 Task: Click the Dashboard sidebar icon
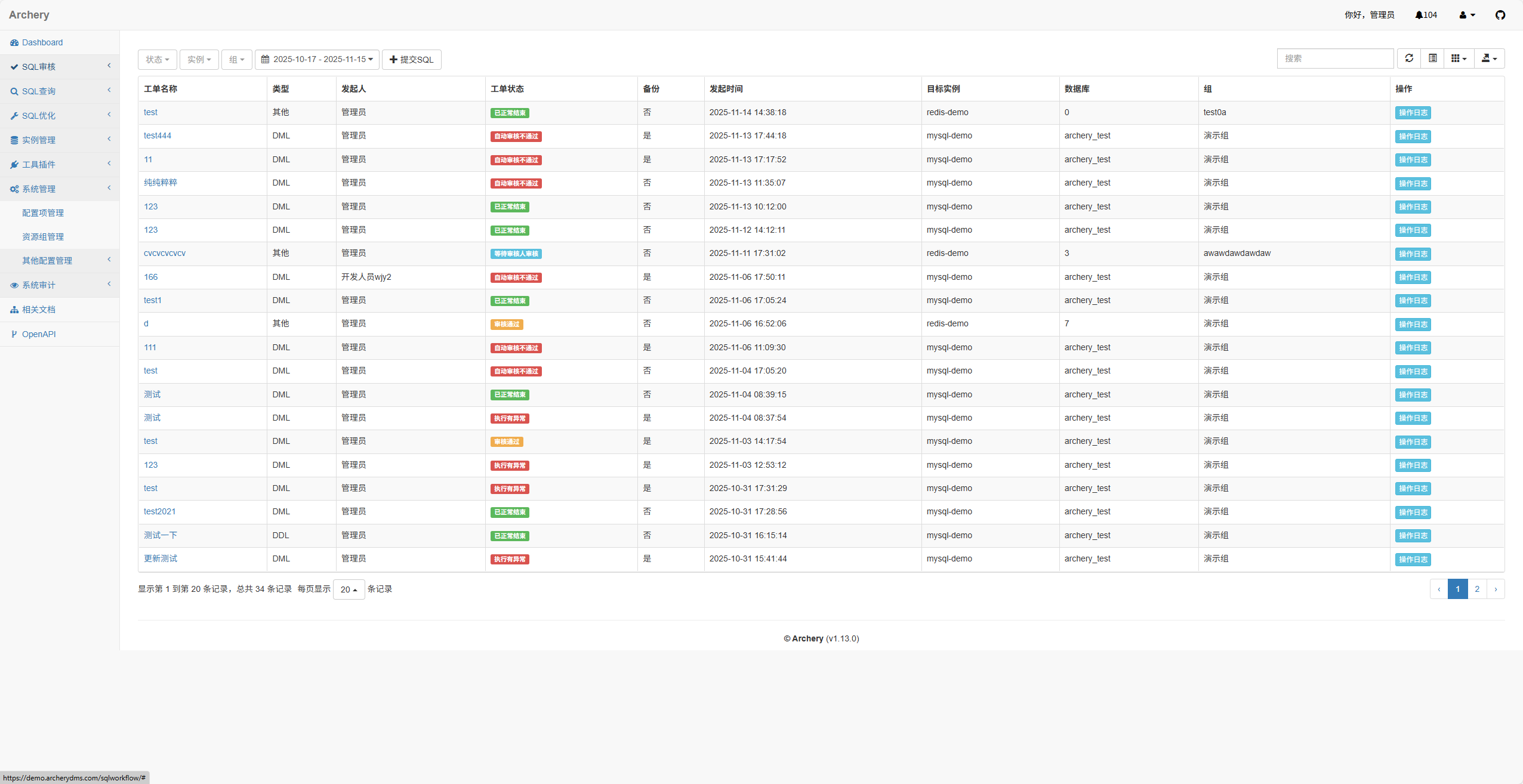coord(14,42)
